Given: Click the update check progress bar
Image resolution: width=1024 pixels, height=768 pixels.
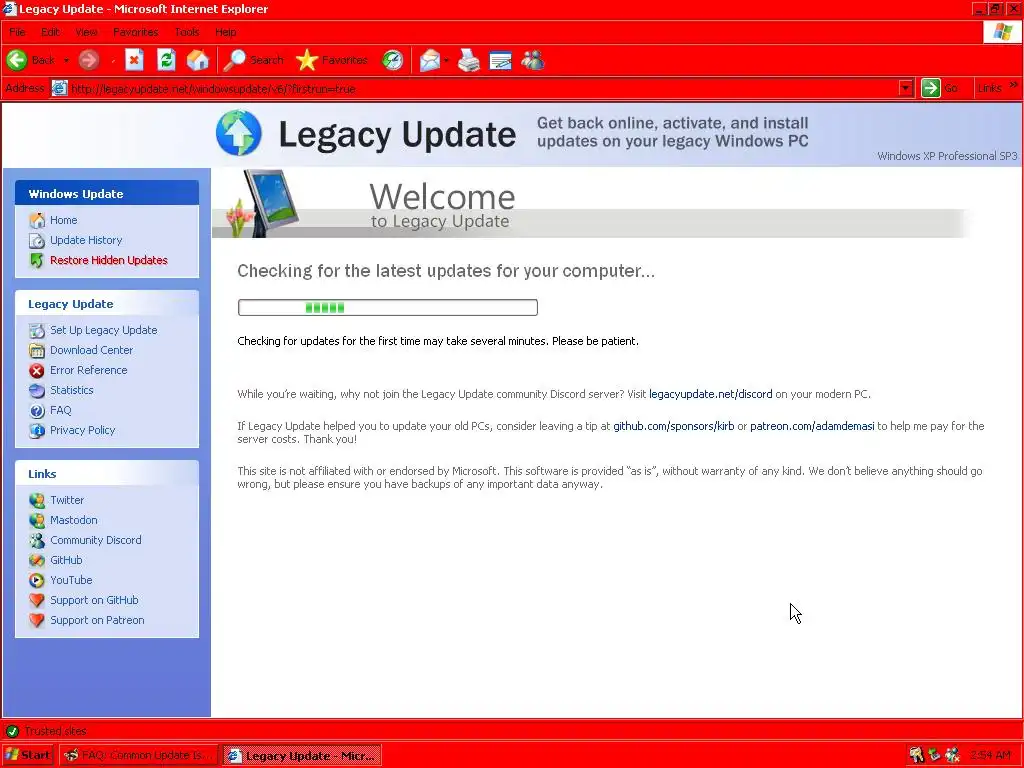Looking at the screenshot, I should (x=388, y=308).
